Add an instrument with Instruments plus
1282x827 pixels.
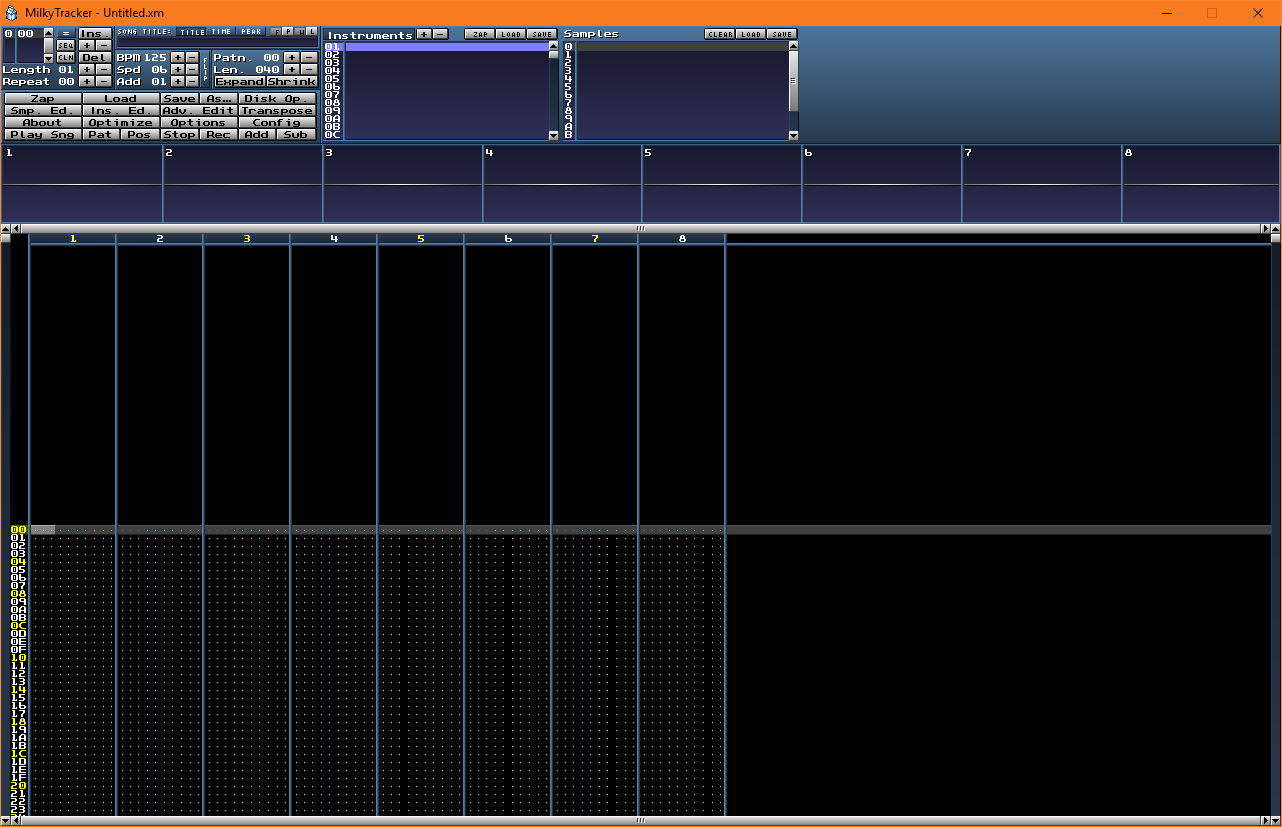(x=424, y=34)
